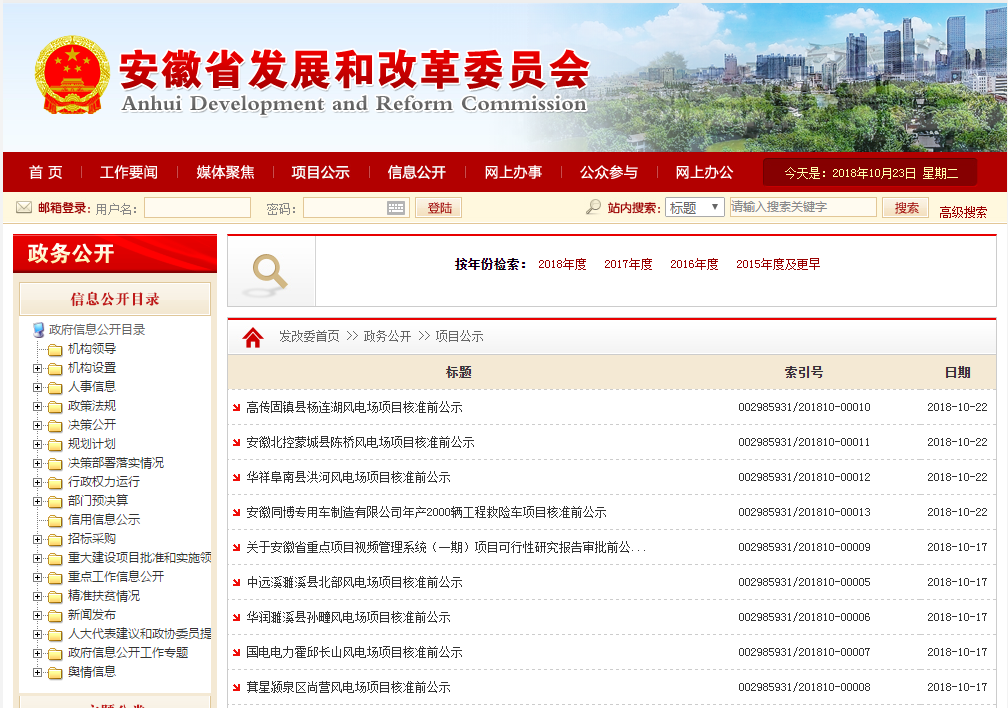Select the 项目公示 menu item
Screen dimensions: 1008x708
click(320, 171)
